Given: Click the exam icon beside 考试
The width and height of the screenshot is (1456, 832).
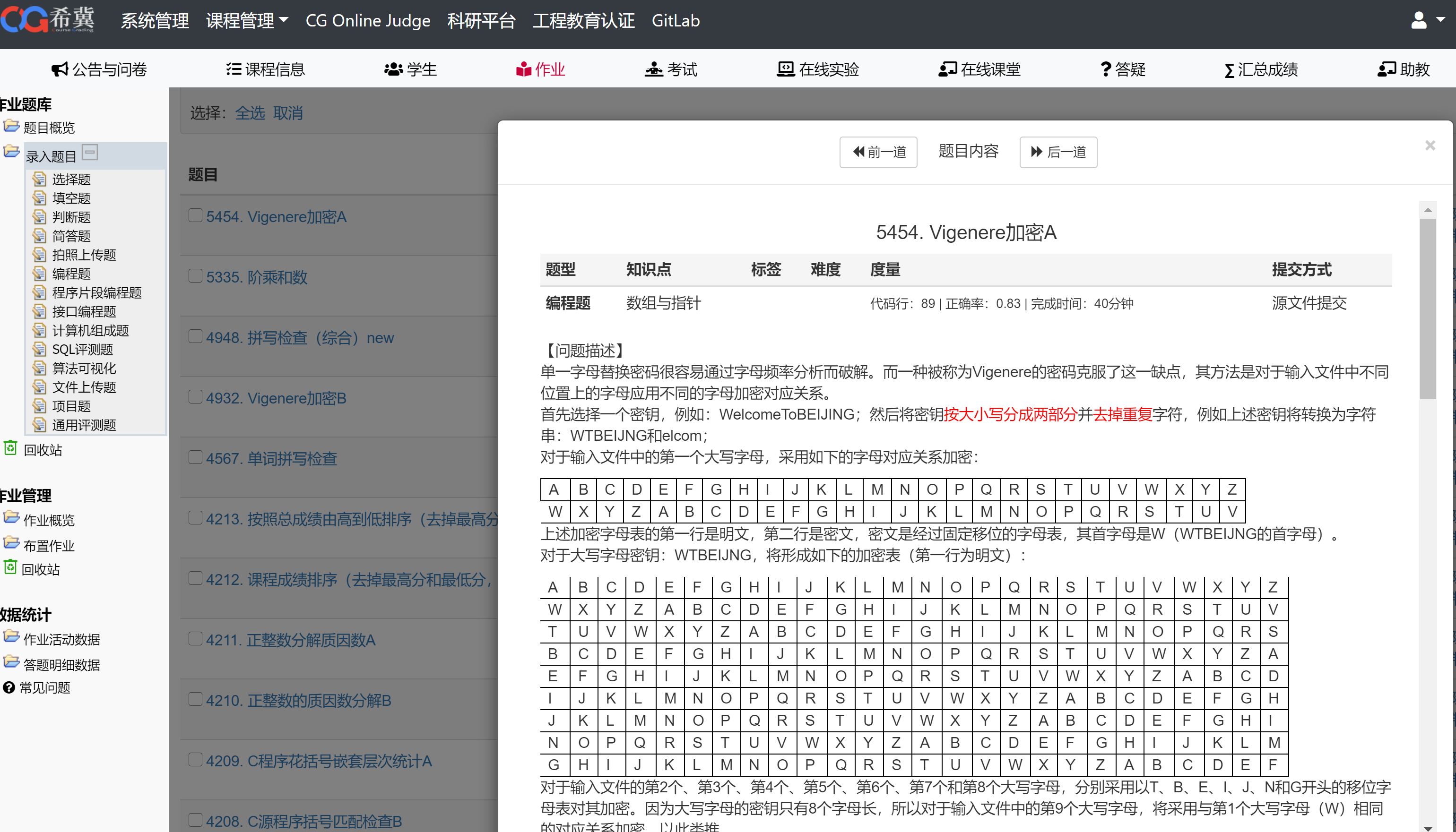Looking at the screenshot, I should click(x=653, y=69).
